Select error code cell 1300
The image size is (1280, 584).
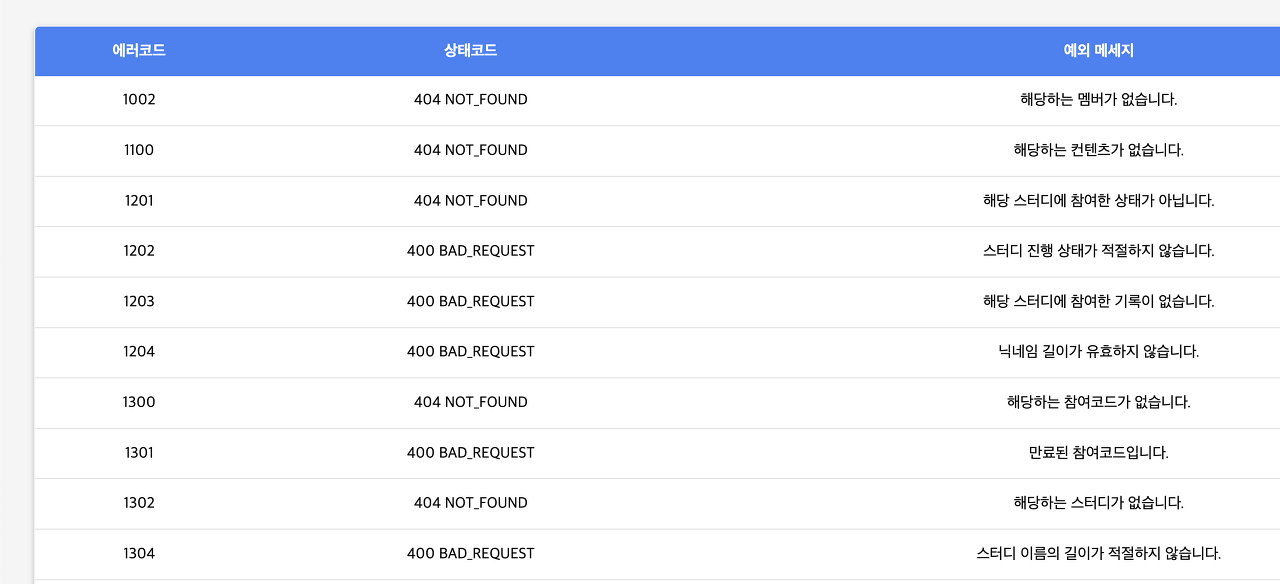139,402
